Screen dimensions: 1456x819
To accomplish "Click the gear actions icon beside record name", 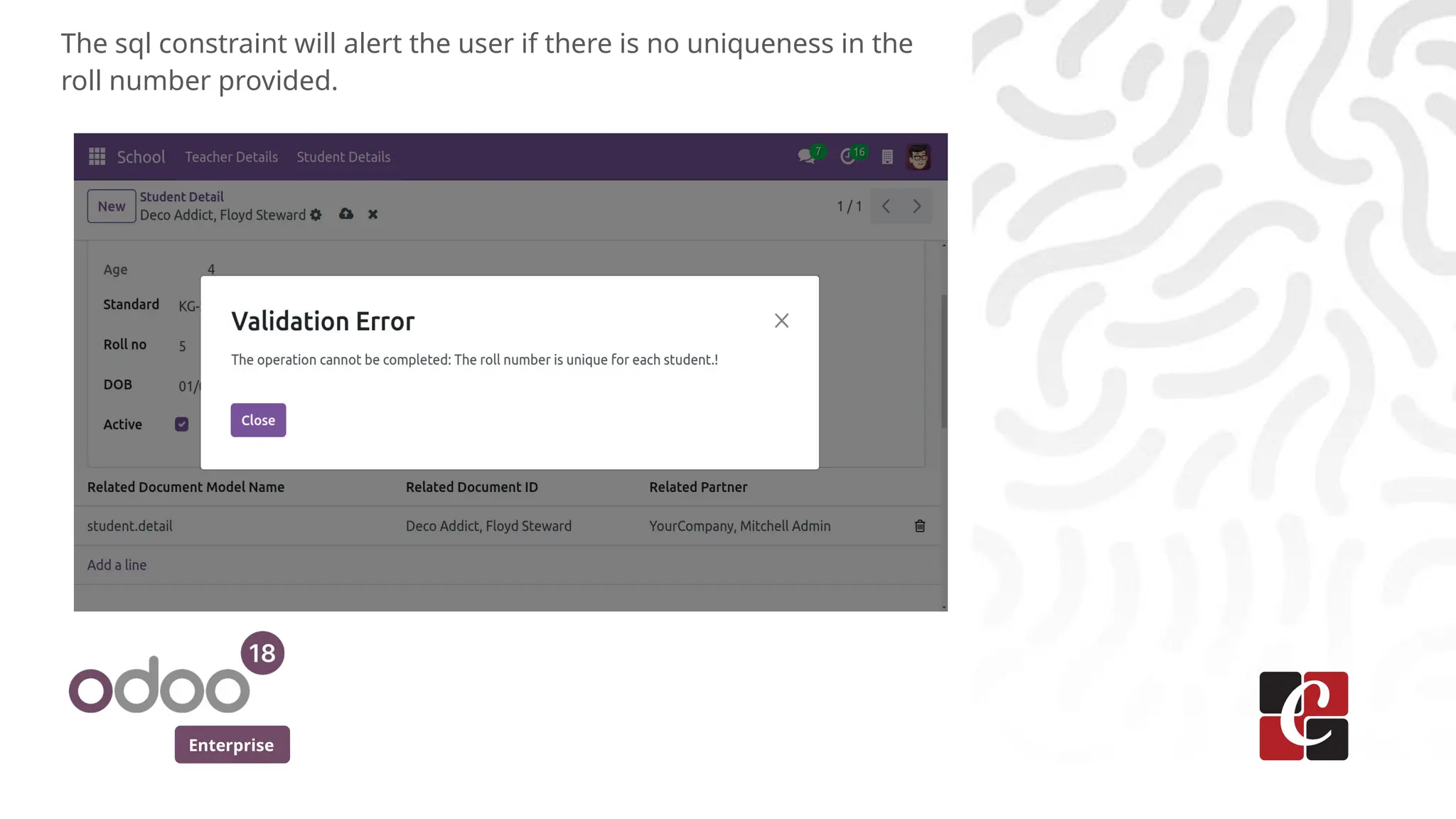I will (x=316, y=215).
